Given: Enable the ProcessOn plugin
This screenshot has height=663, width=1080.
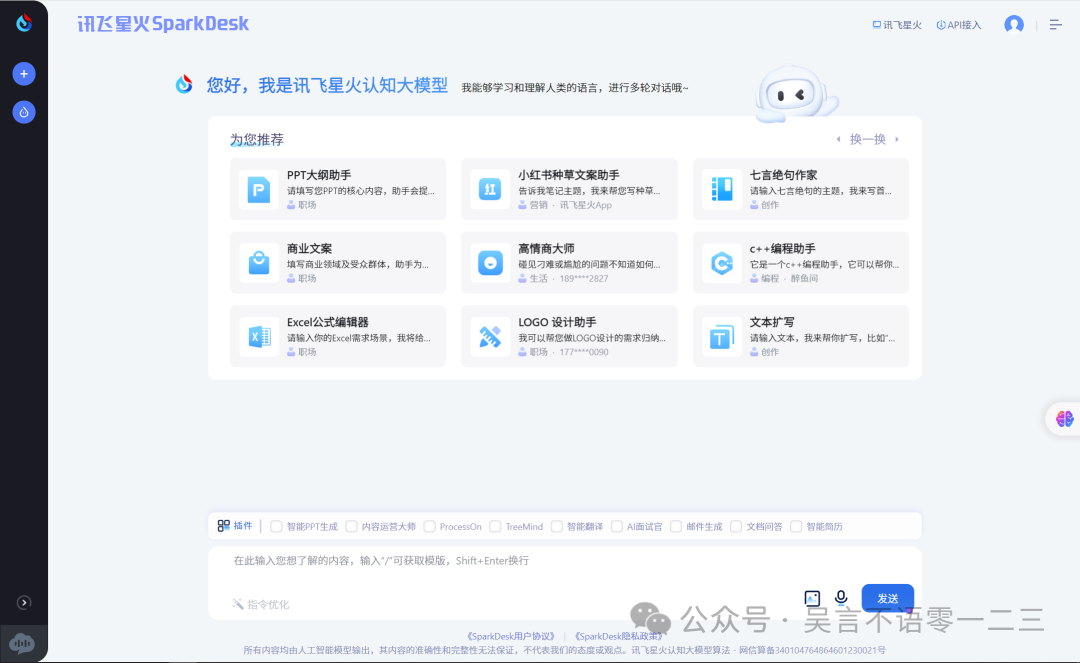Looking at the screenshot, I should 430,525.
